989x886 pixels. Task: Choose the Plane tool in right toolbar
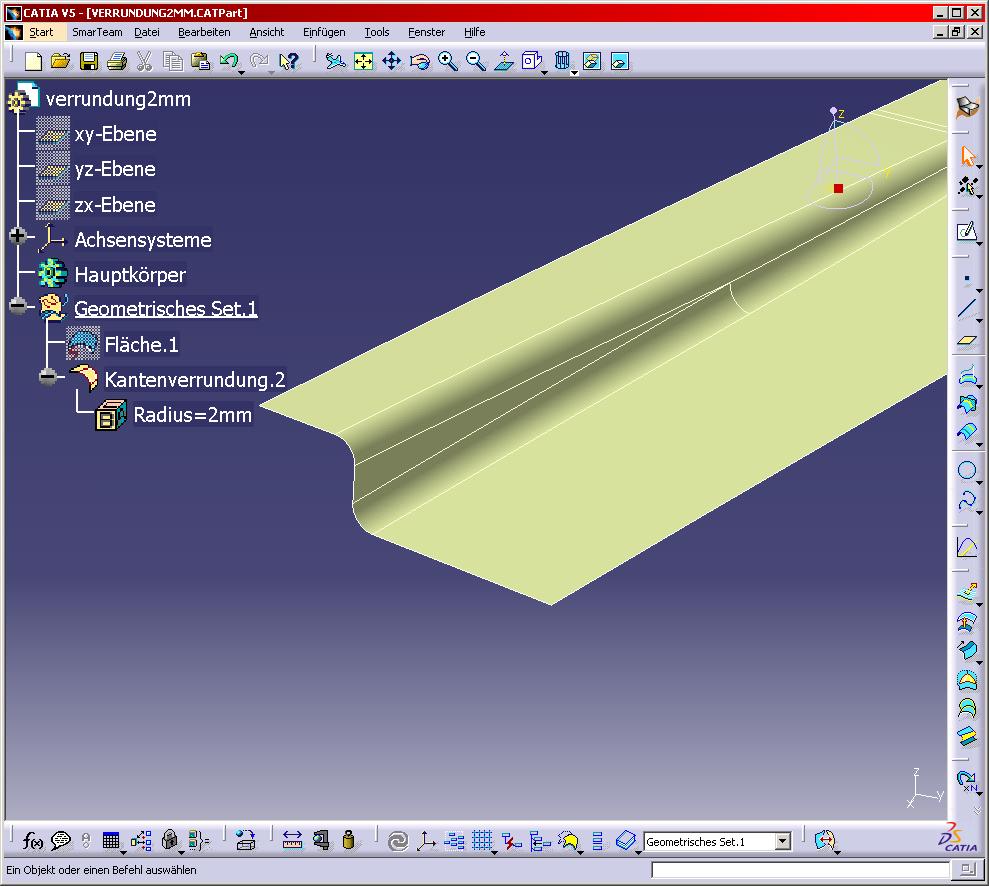click(966, 341)
